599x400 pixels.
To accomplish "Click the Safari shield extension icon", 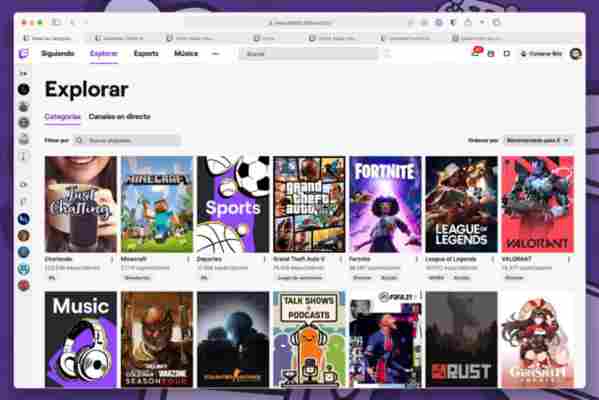I will click(453, 23).
